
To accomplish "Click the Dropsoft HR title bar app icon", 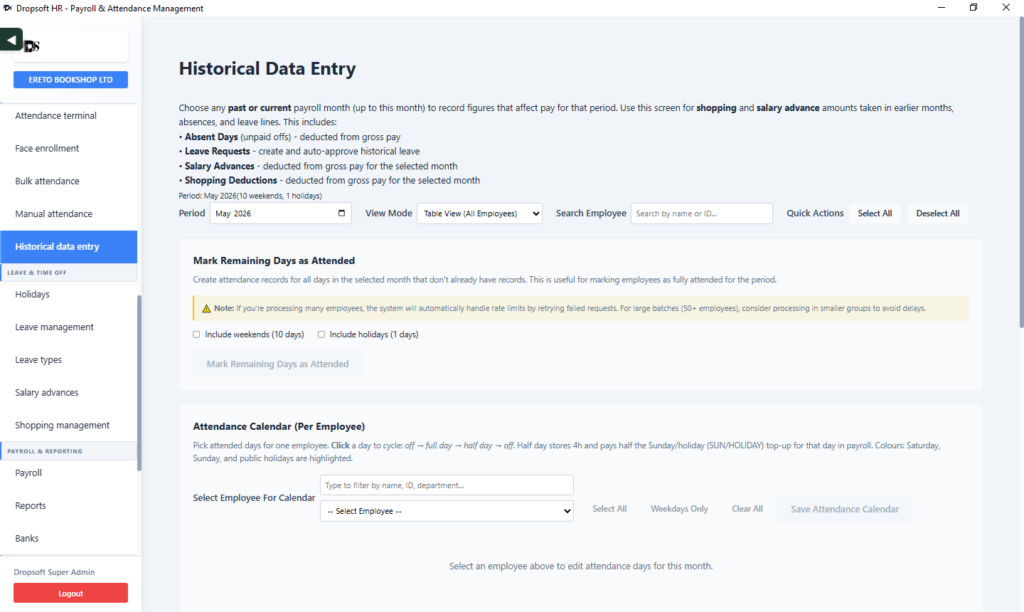I will [8, 8].
